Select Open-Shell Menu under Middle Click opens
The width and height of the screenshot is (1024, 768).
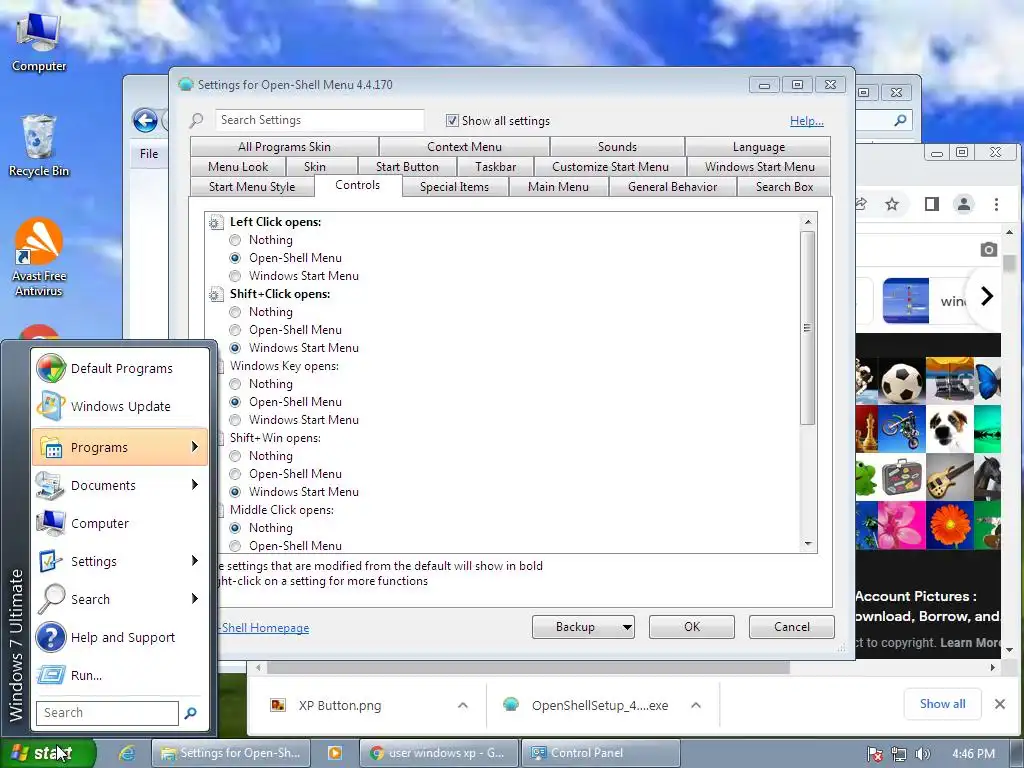point(235,545)
